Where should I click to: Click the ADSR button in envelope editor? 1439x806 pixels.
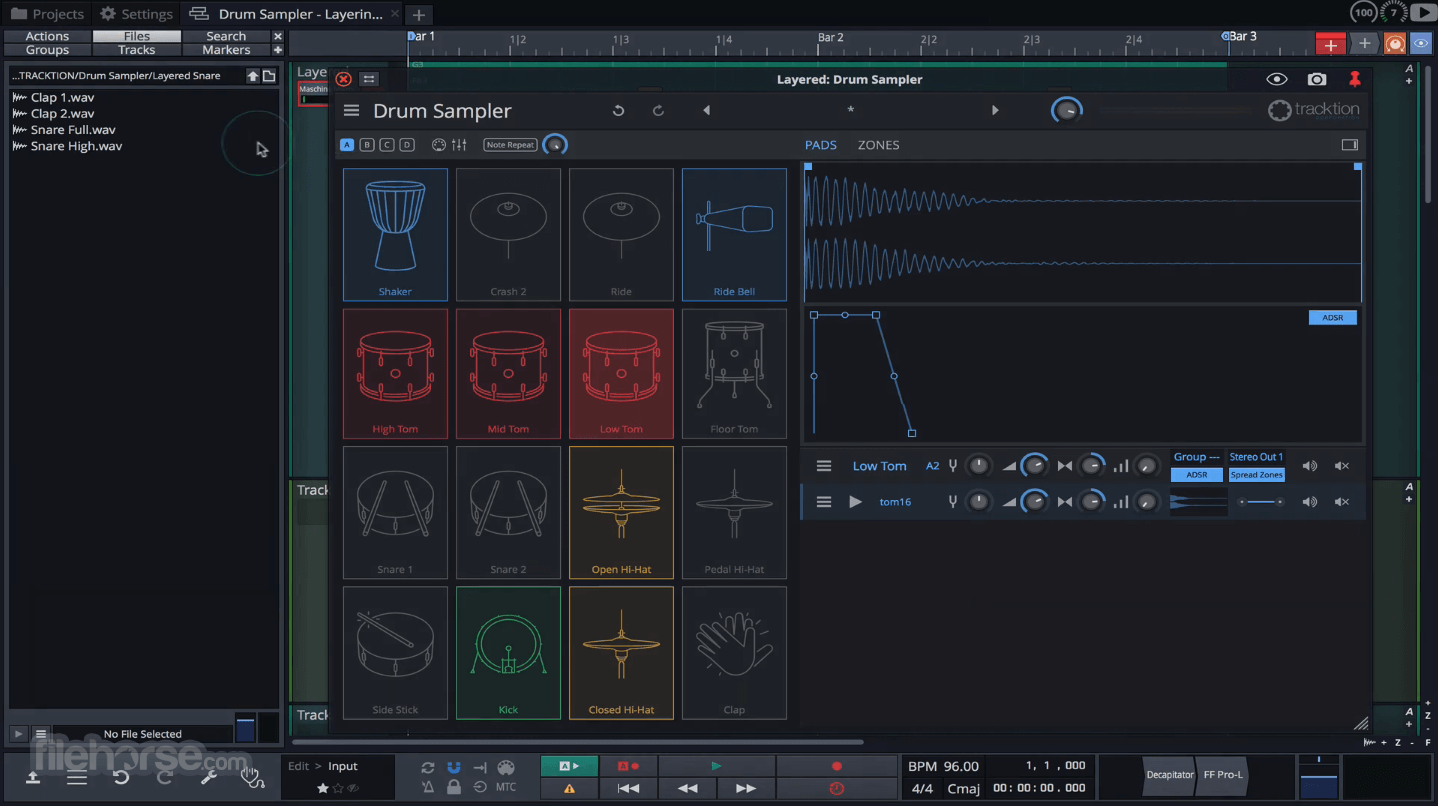click(x=1333, y=318)
